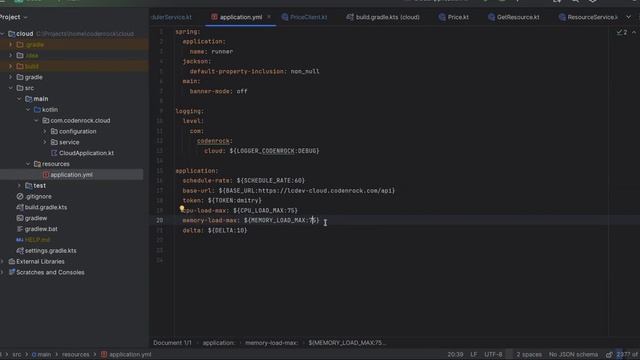Click LOGGER_CODENROCK:DEBUG value in editor
Image resolution: width=640 pixels, height=360 pixels.
click(x=274, y=151)
